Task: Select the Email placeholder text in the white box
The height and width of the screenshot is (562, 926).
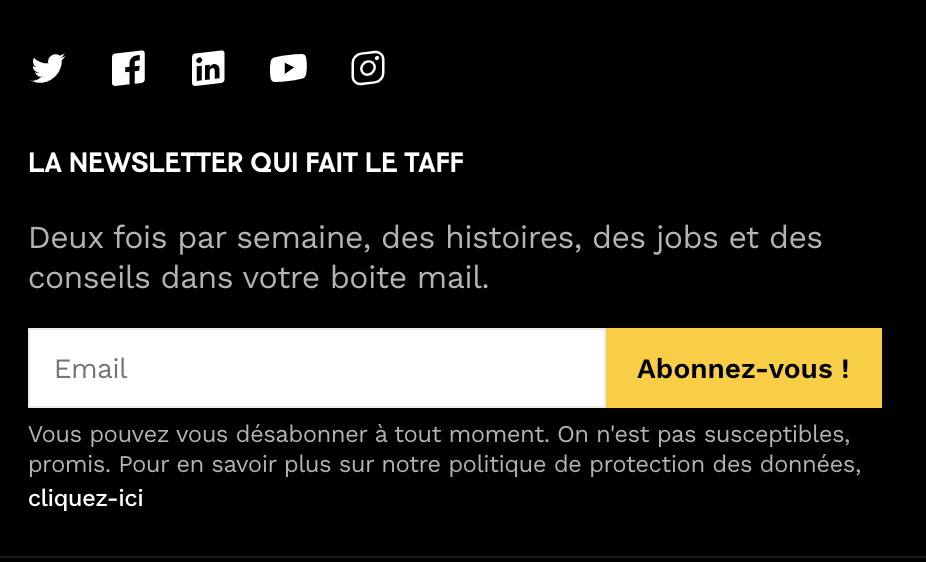Action: point(91,369)
